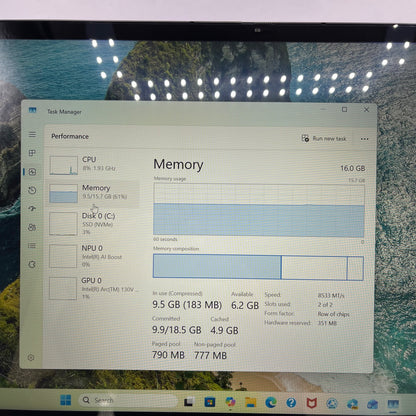Open the three-dot more options menu
416x416 pixels.
364,139
